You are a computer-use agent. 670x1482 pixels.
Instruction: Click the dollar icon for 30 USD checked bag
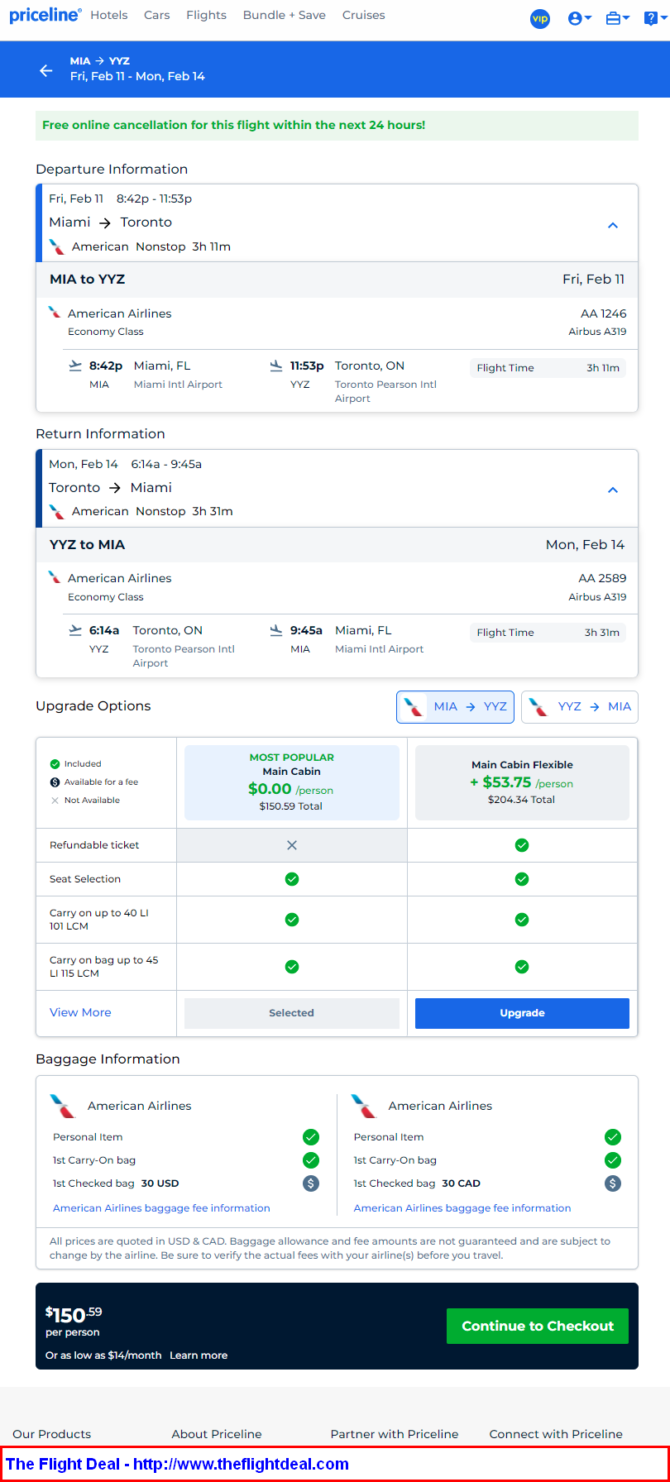pos(311,1183)
